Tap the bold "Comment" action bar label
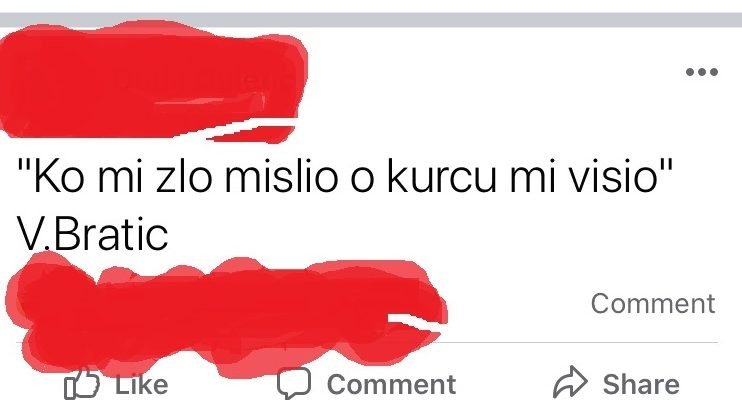This screenshot has height=400, width=742. click(x=391, y=384)
